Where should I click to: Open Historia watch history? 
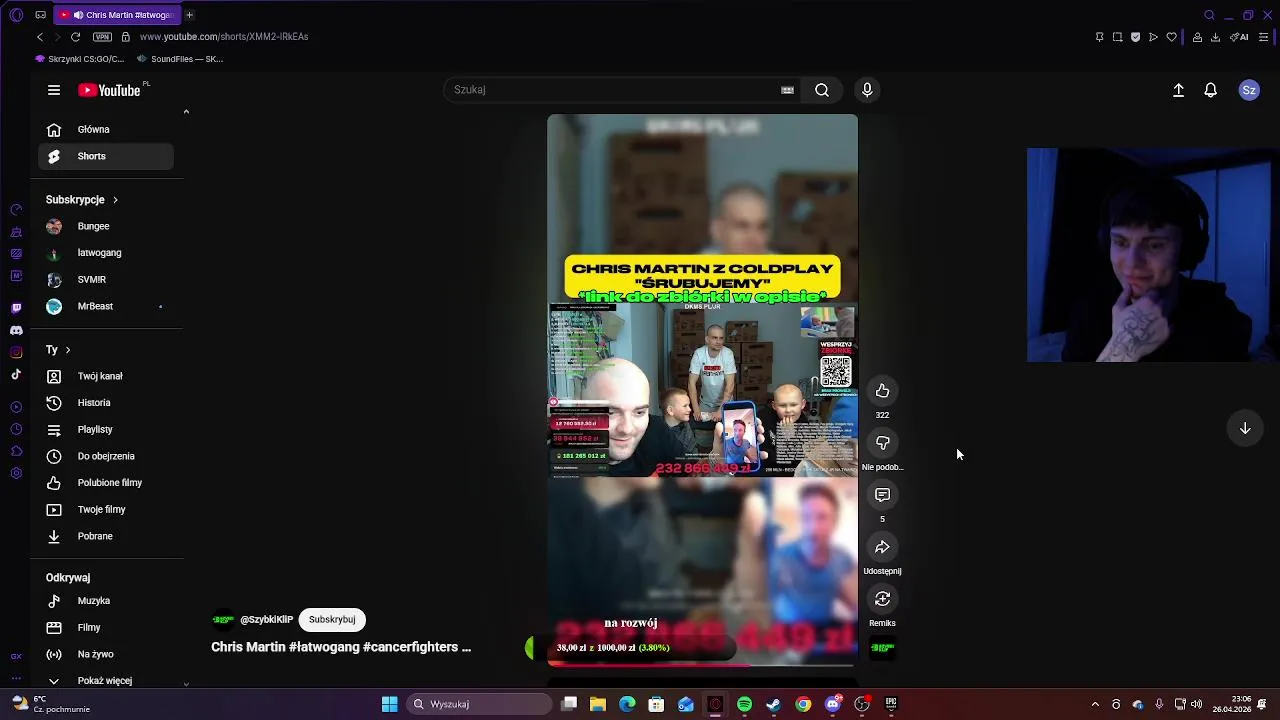coord(106,403)
